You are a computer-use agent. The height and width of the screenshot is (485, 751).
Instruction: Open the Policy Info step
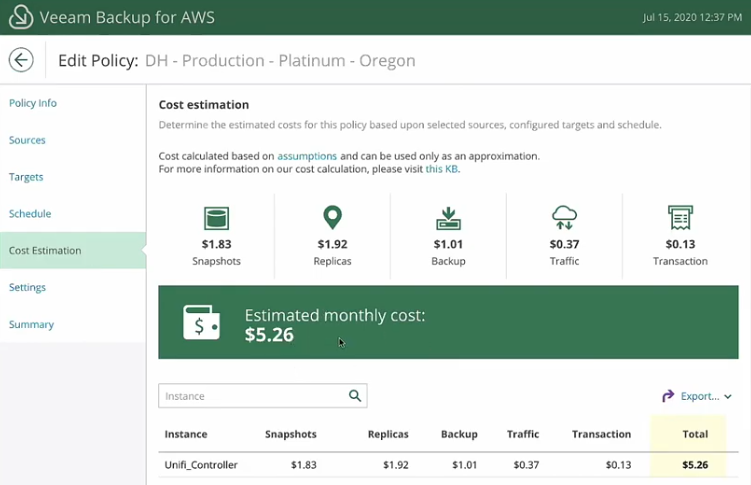tap(33, 103)
